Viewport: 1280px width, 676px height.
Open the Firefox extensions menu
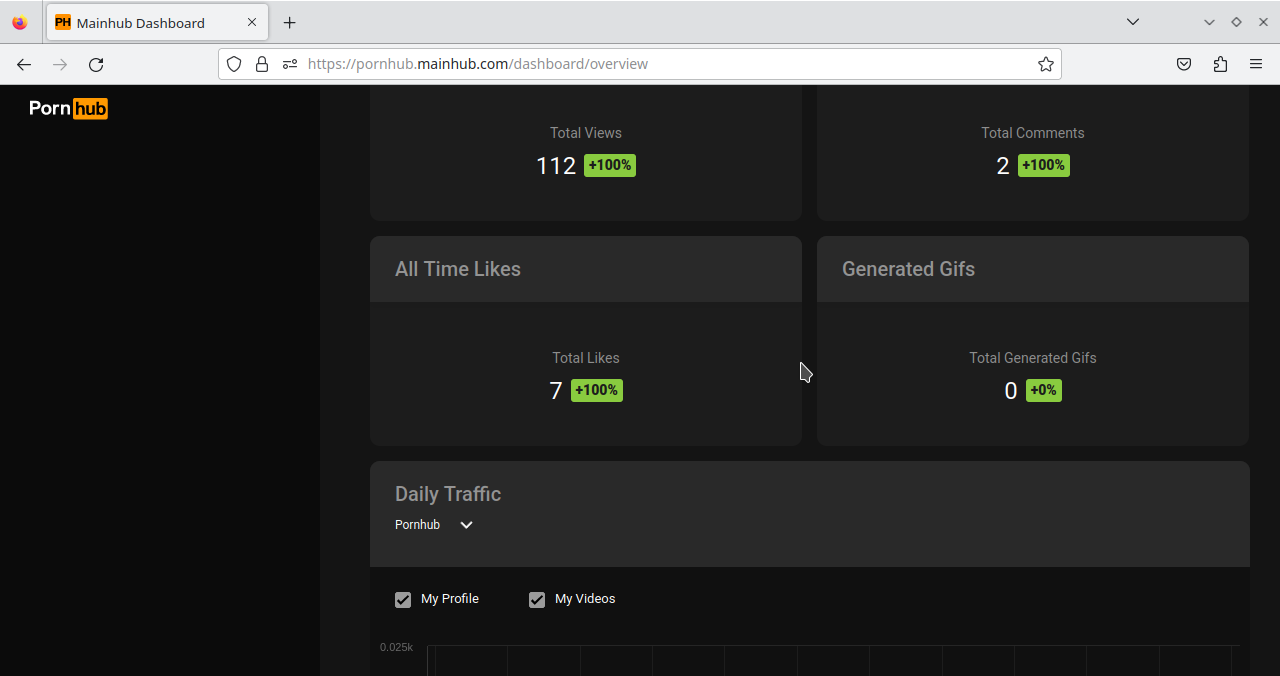pyautogui.click(x=1220, y=64)
